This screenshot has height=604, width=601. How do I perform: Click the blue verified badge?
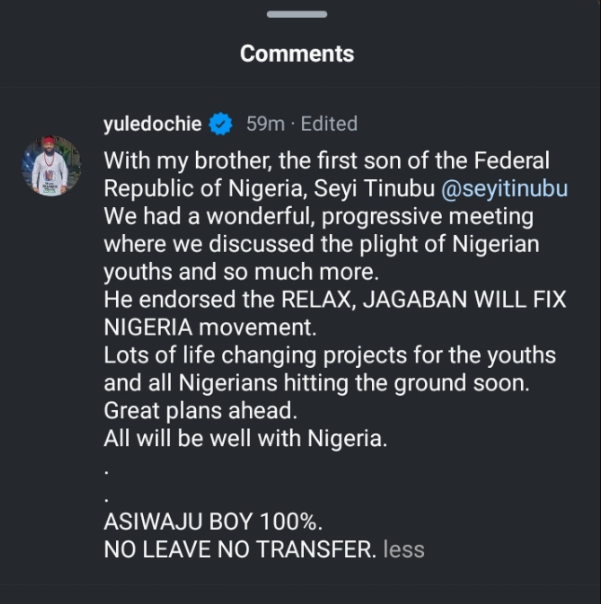tap(221, 125)
